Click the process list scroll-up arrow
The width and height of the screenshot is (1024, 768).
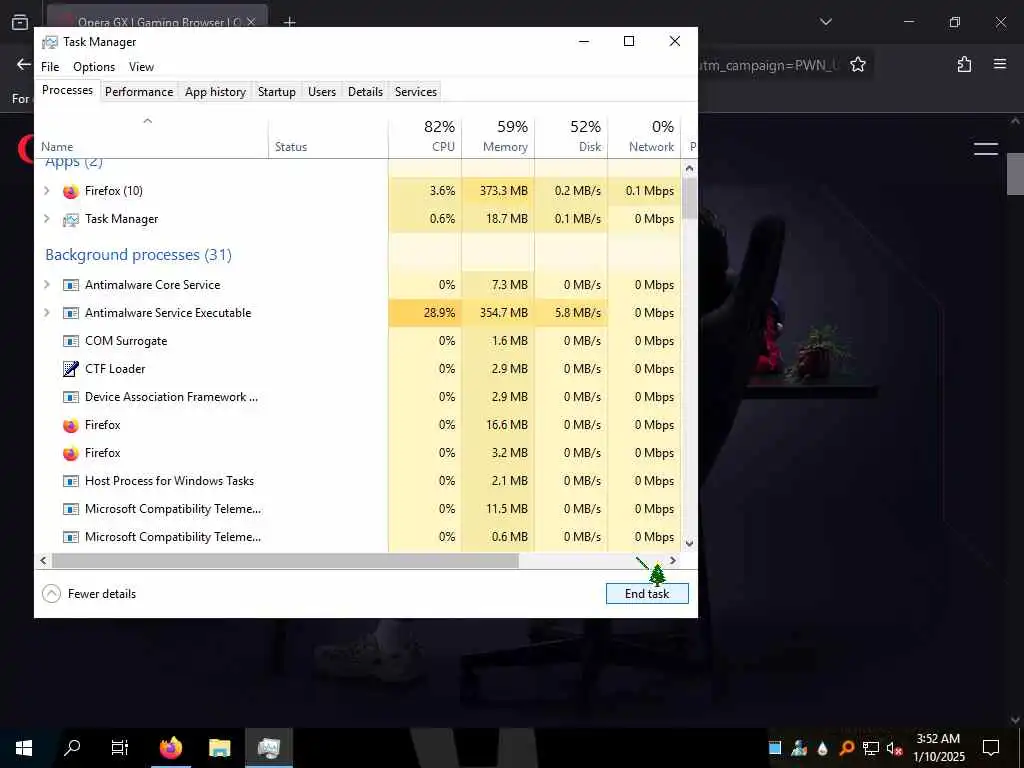click(689, 168)
